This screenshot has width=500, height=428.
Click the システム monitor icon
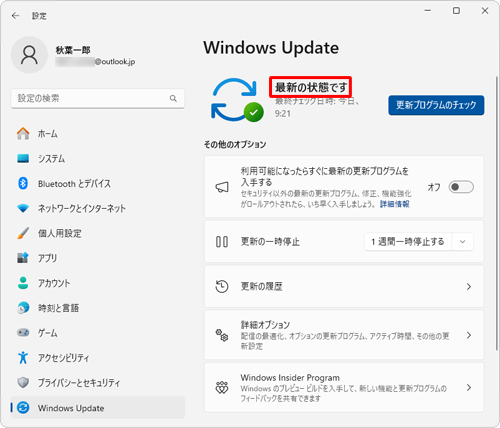(23, 158)
